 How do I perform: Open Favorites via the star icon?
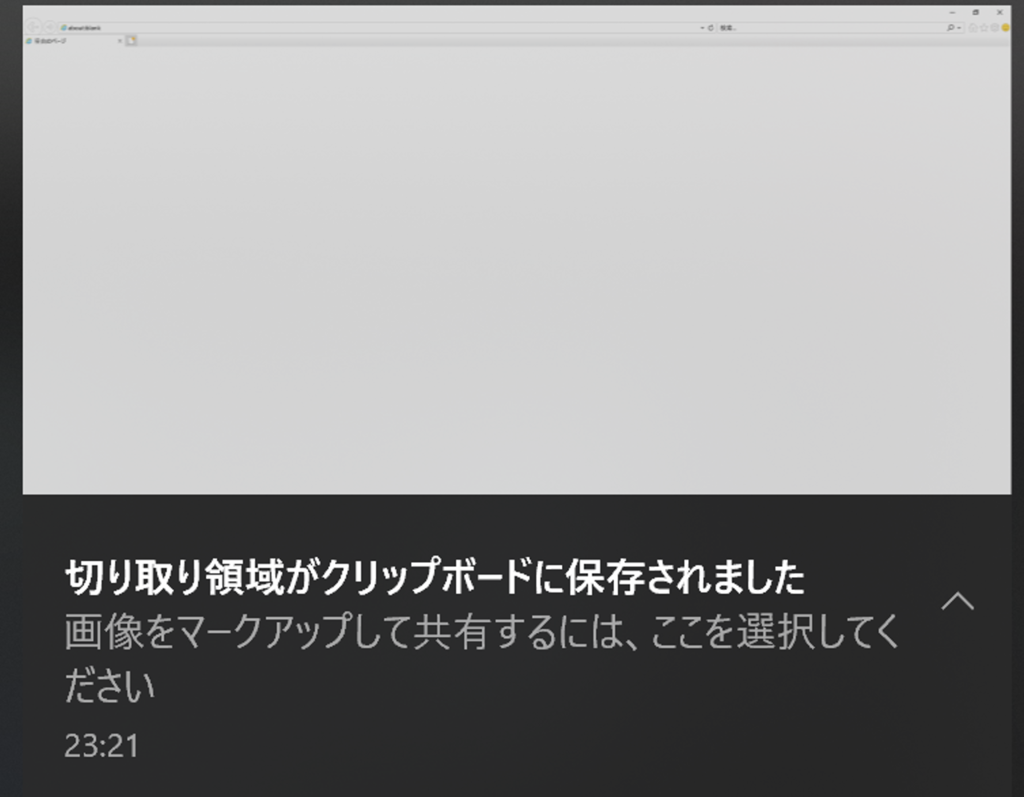[x=985, y=27]
